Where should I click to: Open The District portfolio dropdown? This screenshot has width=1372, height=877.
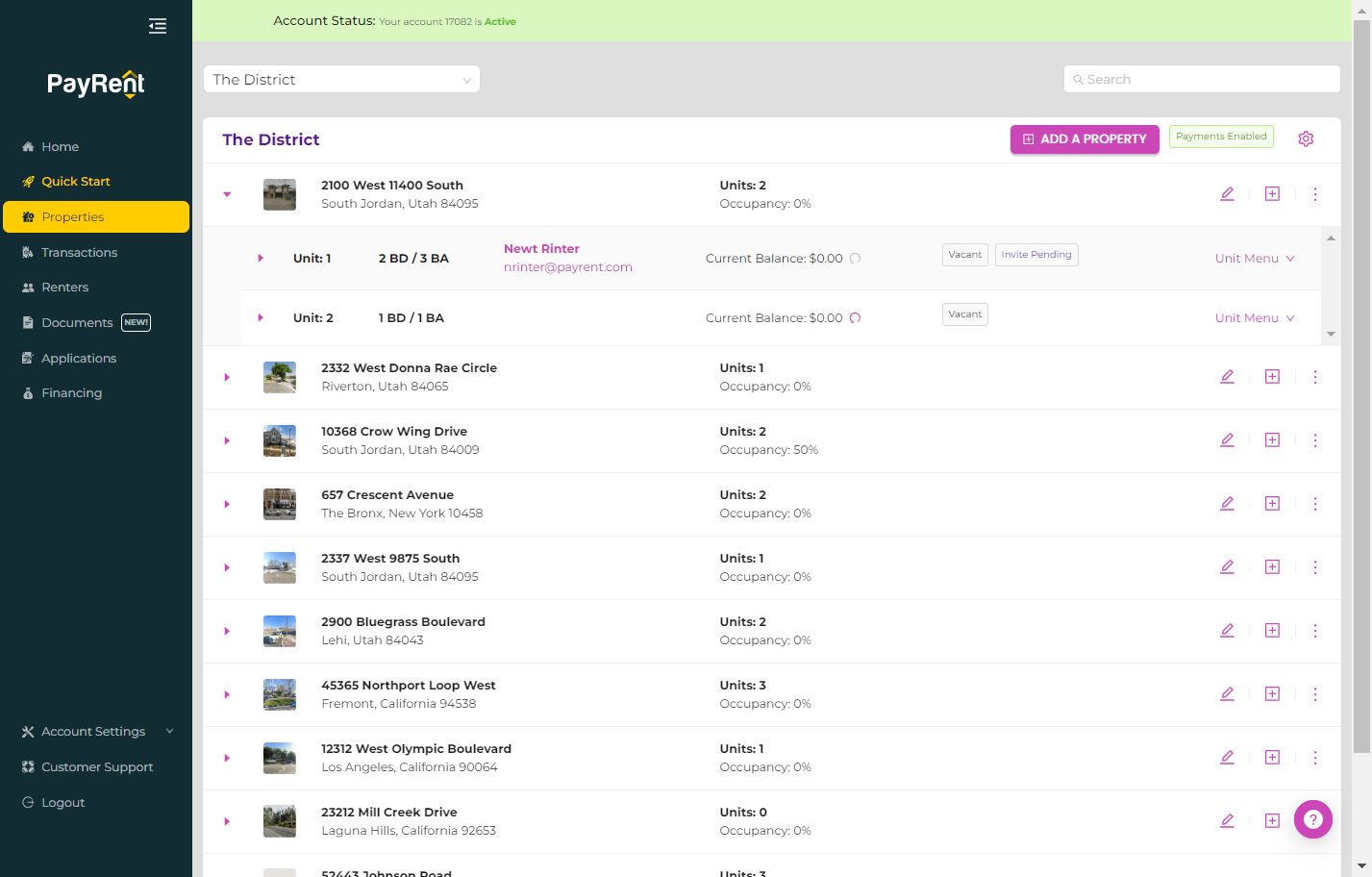pyautogui.click(x=341, y=79)
